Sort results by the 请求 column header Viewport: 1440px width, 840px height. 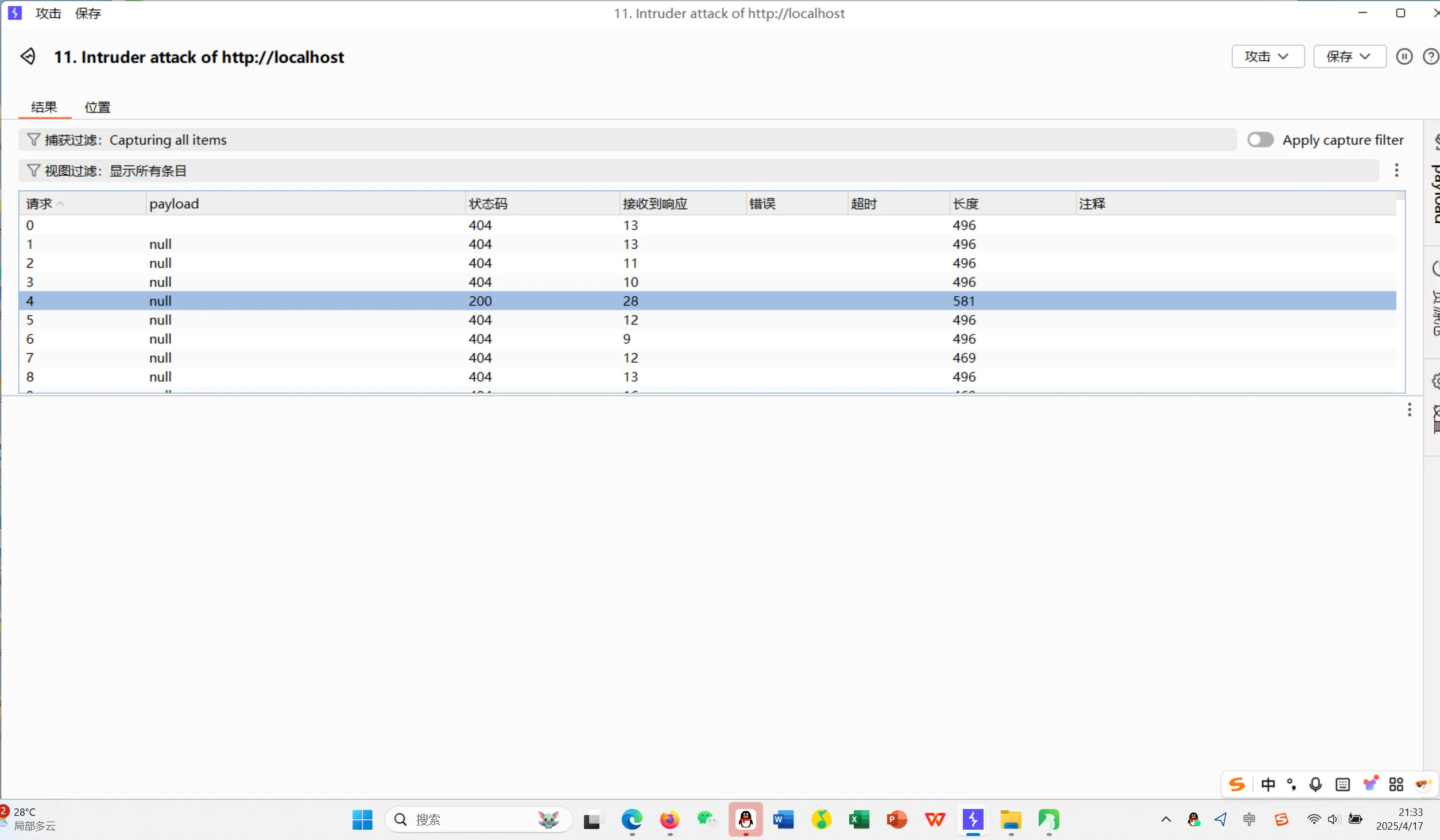40,204
